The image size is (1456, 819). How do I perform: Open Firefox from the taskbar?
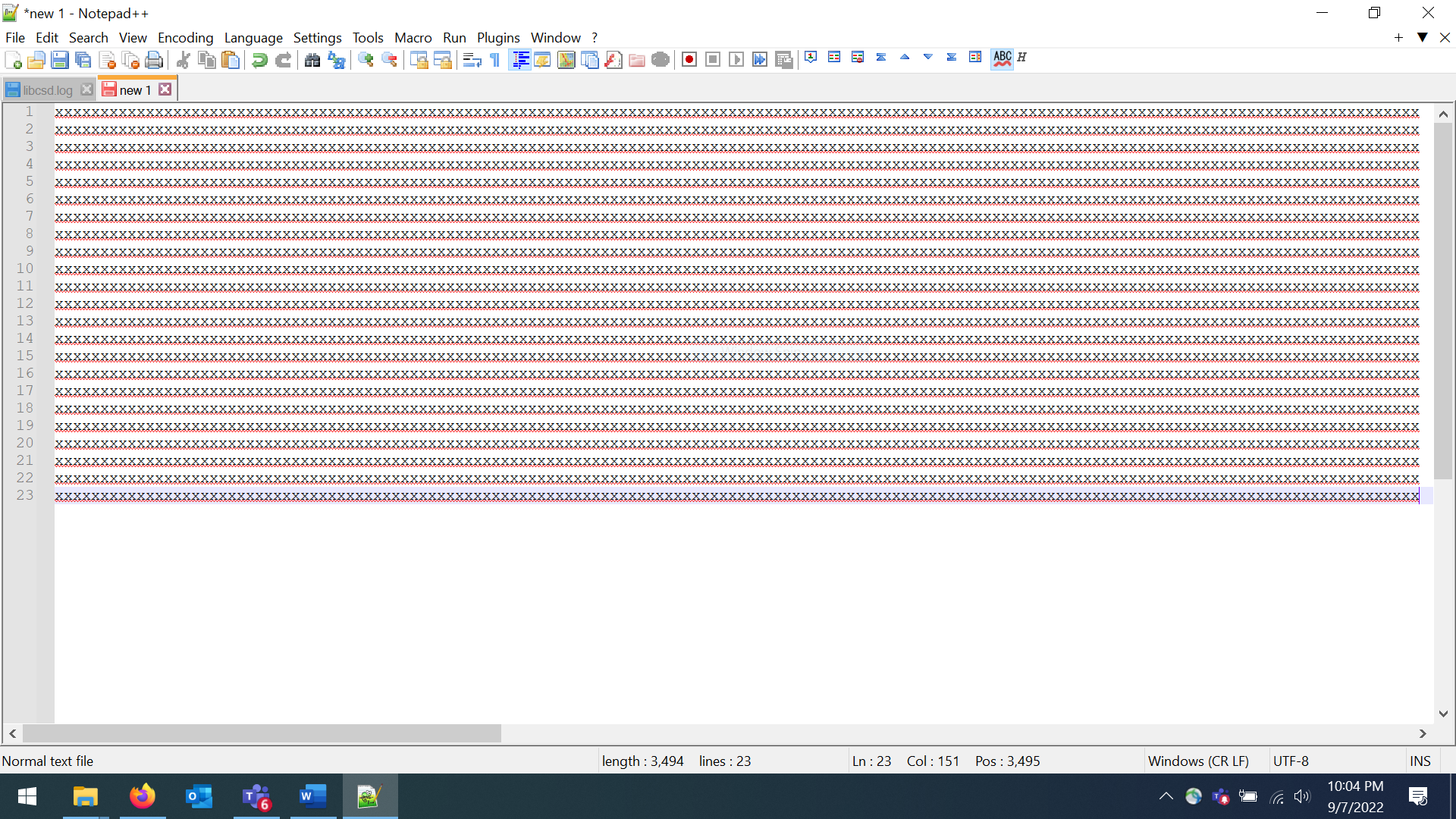pos(142,796)
